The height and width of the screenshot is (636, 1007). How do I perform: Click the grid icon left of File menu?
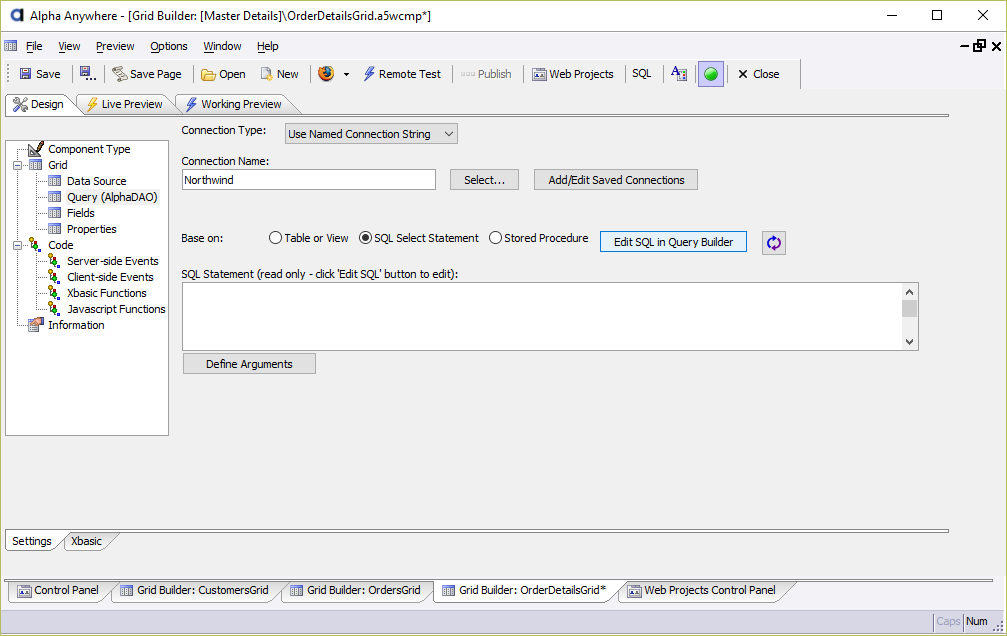[11, 46]
